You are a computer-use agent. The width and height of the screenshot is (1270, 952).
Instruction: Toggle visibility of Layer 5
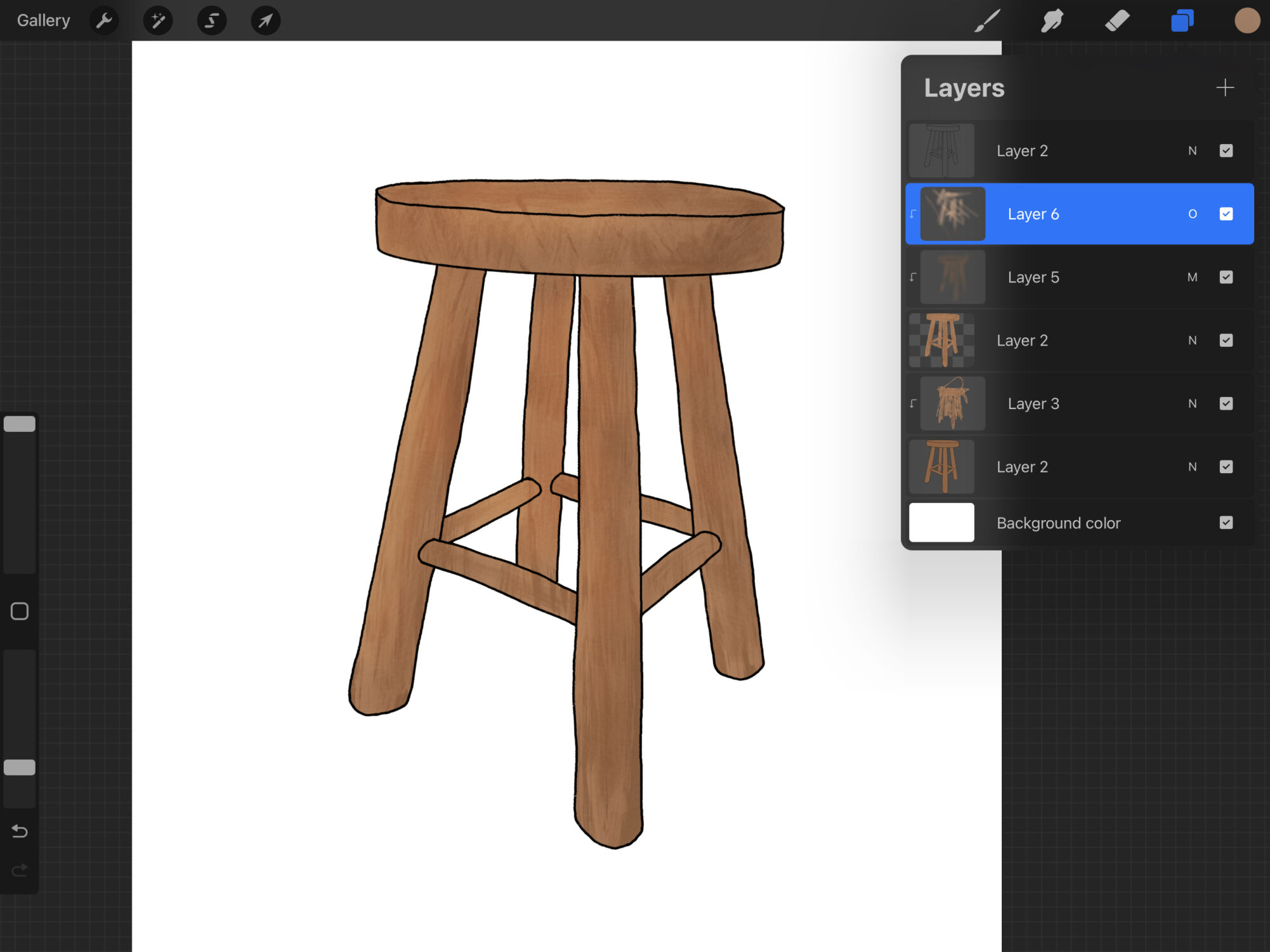click(1226, 277)
